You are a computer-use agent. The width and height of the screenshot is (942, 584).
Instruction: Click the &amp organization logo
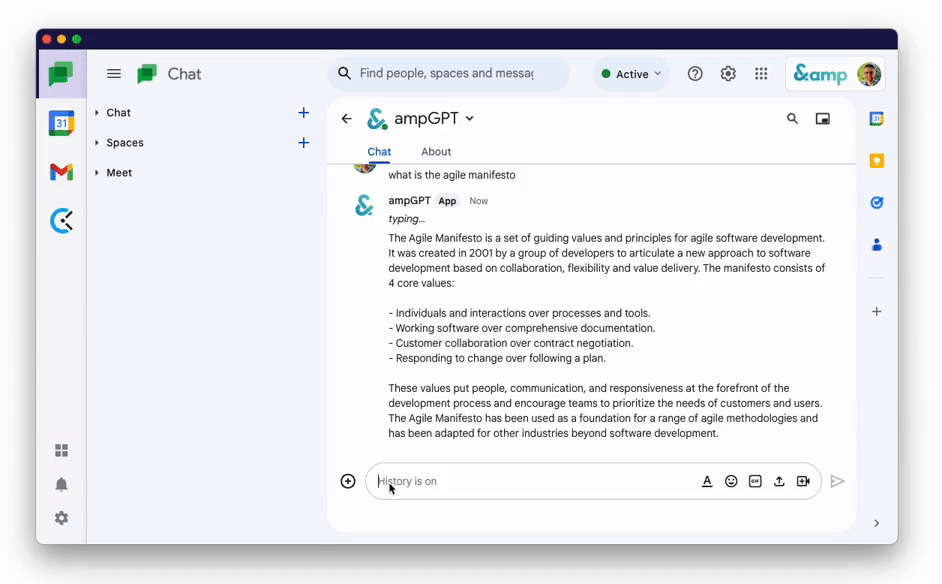pyautogui.click(x=820, y=75)
